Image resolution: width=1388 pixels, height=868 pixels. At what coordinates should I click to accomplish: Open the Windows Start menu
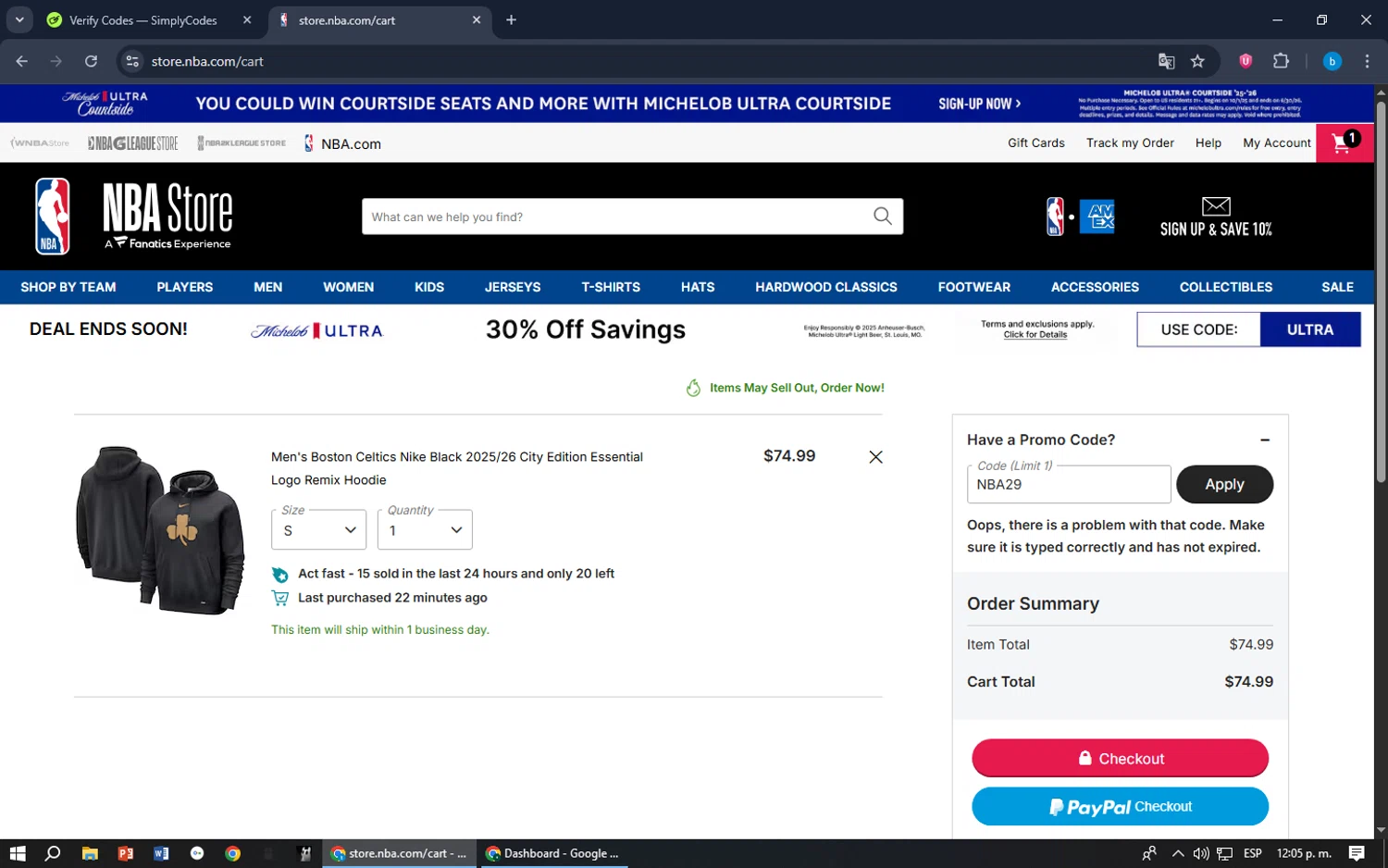pos(18,853)
